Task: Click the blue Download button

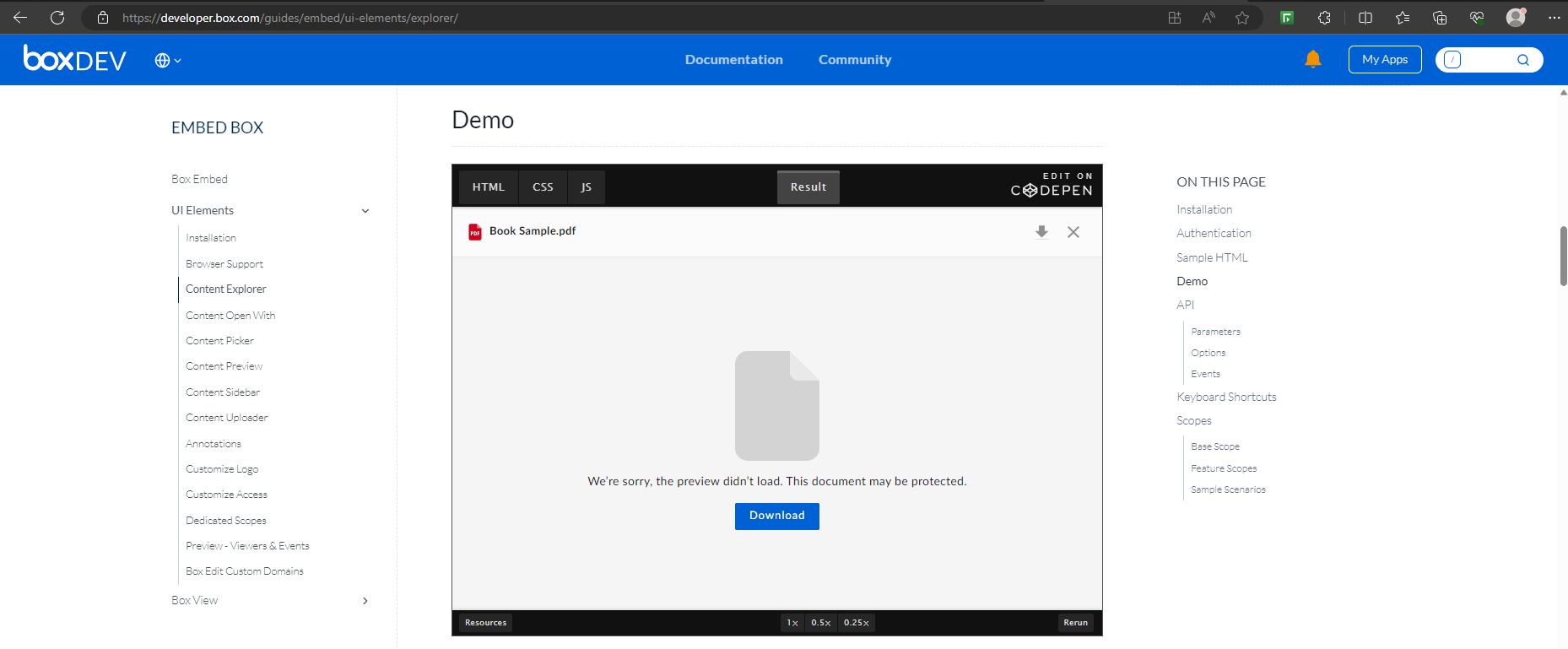Action: (777, 516)
